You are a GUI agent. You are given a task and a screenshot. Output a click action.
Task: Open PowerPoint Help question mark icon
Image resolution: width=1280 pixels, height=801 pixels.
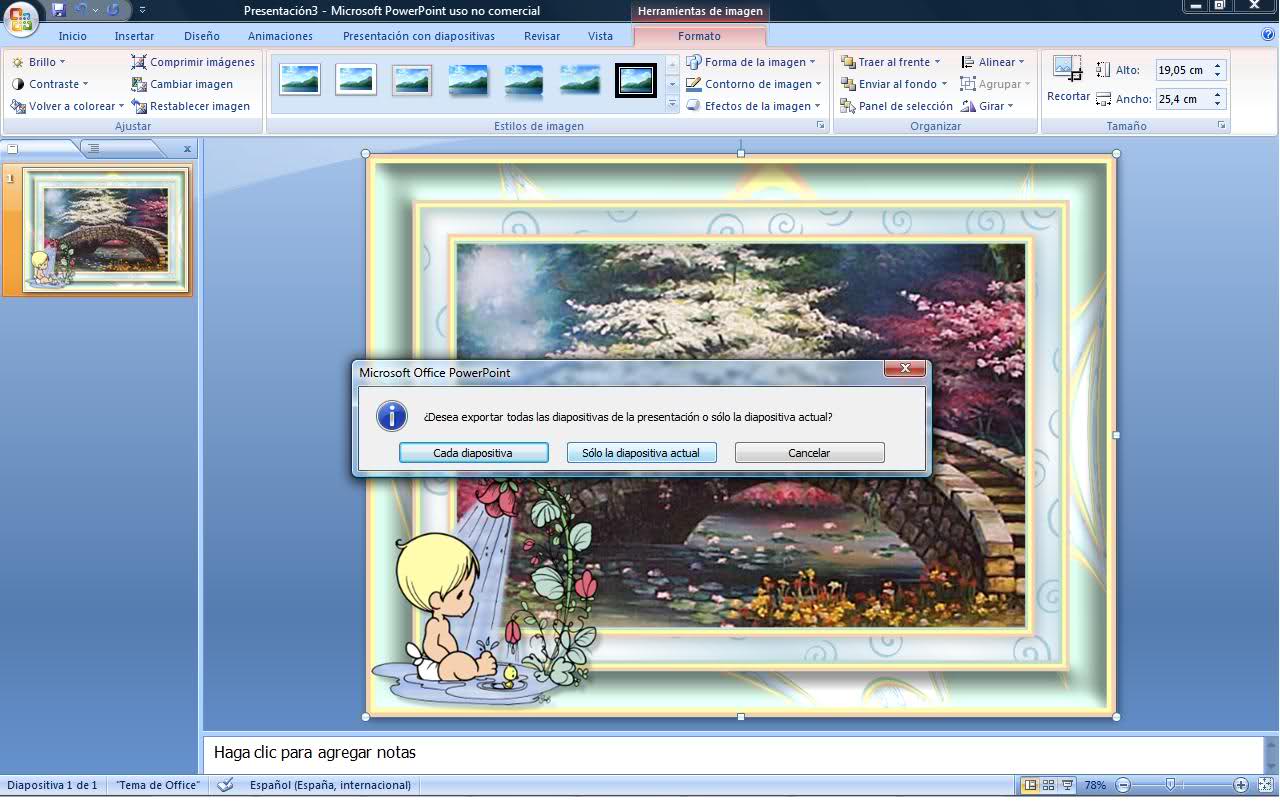click(x=1268, y=35)
